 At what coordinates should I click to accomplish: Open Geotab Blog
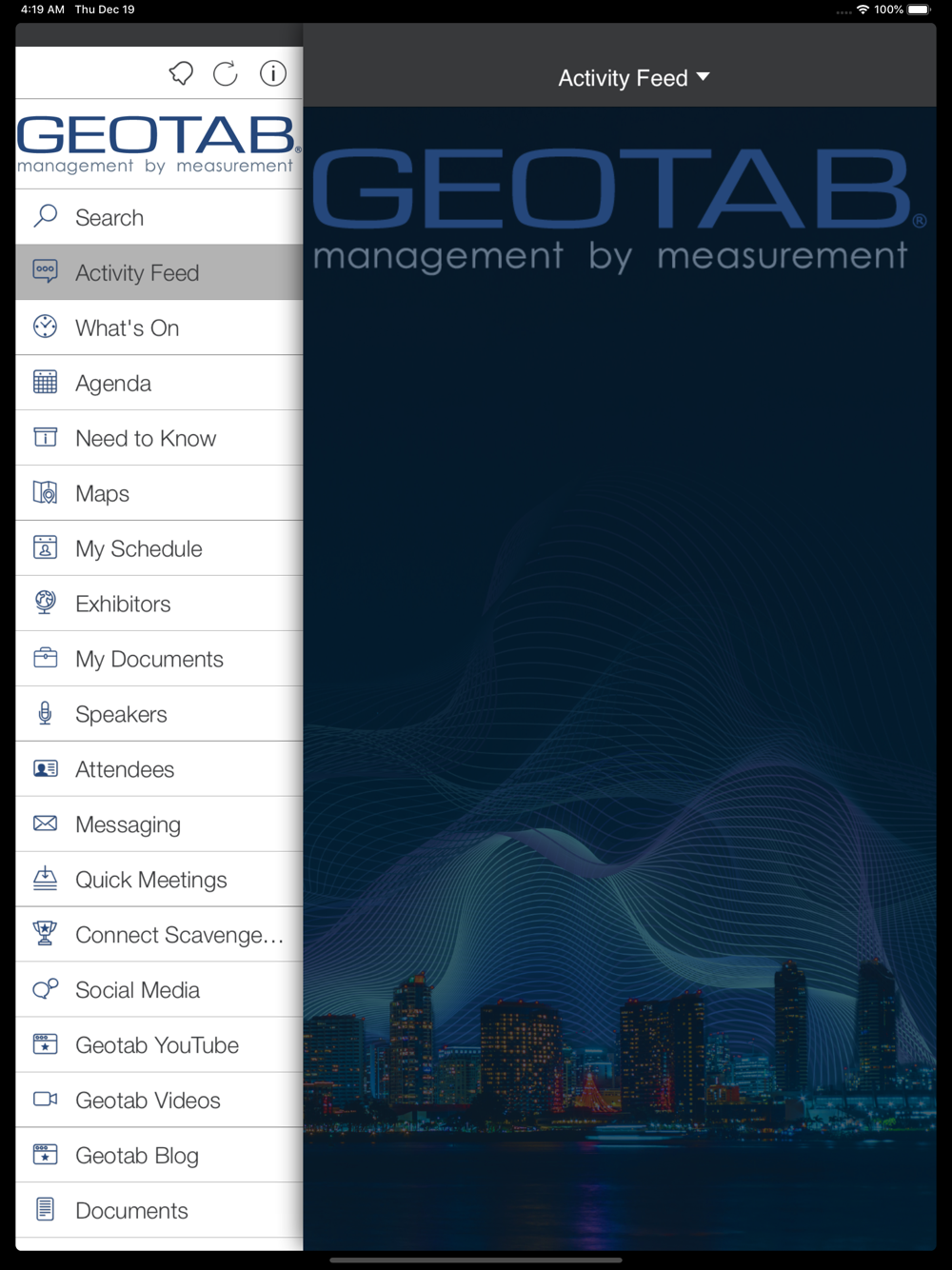(159, 1156)
